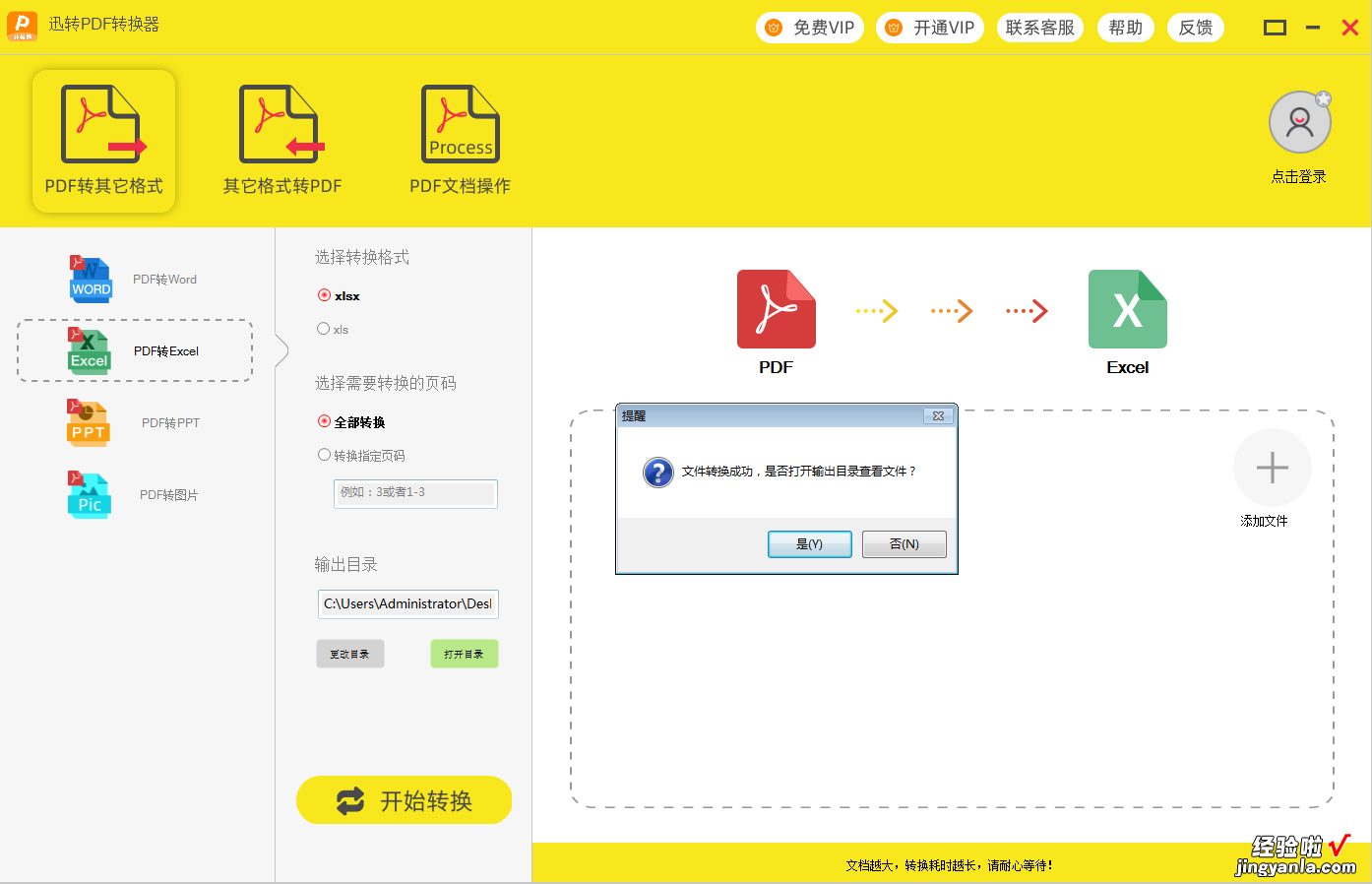Image resolution: width=1372 pixels, height=884 pixels.
Task: Click the user avatar to log in
Action: pyautogui.click(x=1300, y=122)
